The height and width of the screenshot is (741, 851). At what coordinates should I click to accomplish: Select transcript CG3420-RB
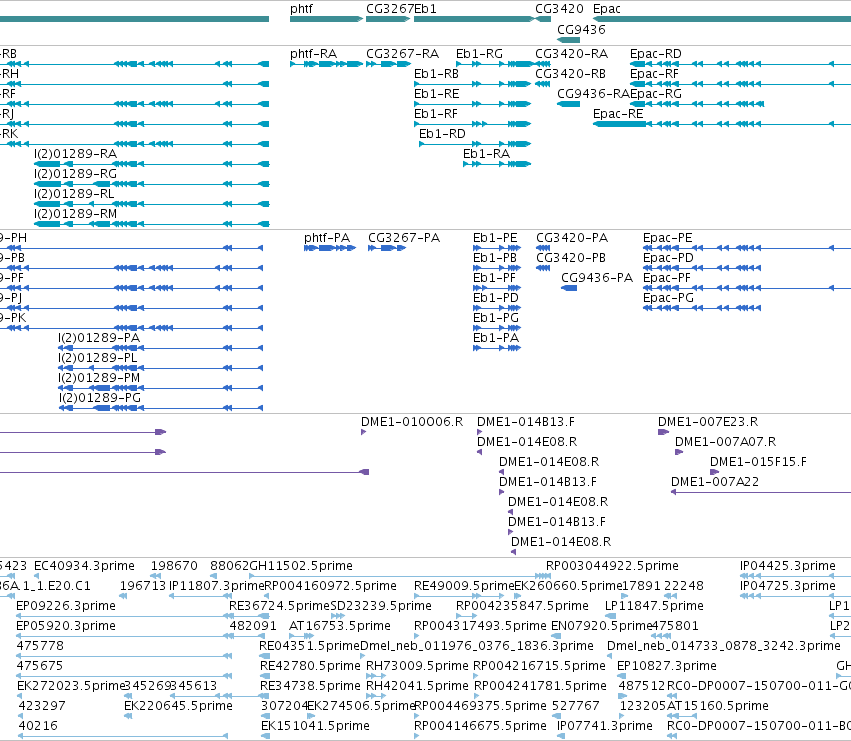click(x=570, y=74)
